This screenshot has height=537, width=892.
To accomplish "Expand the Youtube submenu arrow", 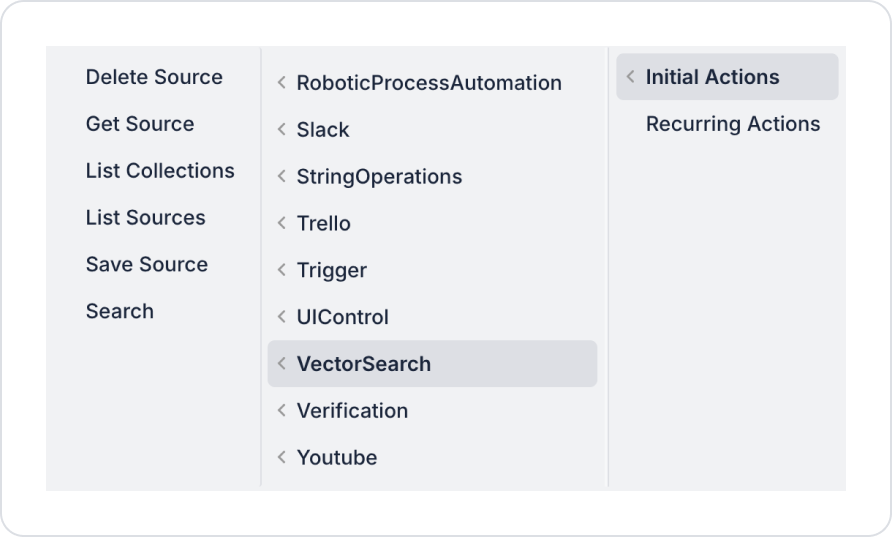I will click(x=282, y=458).
